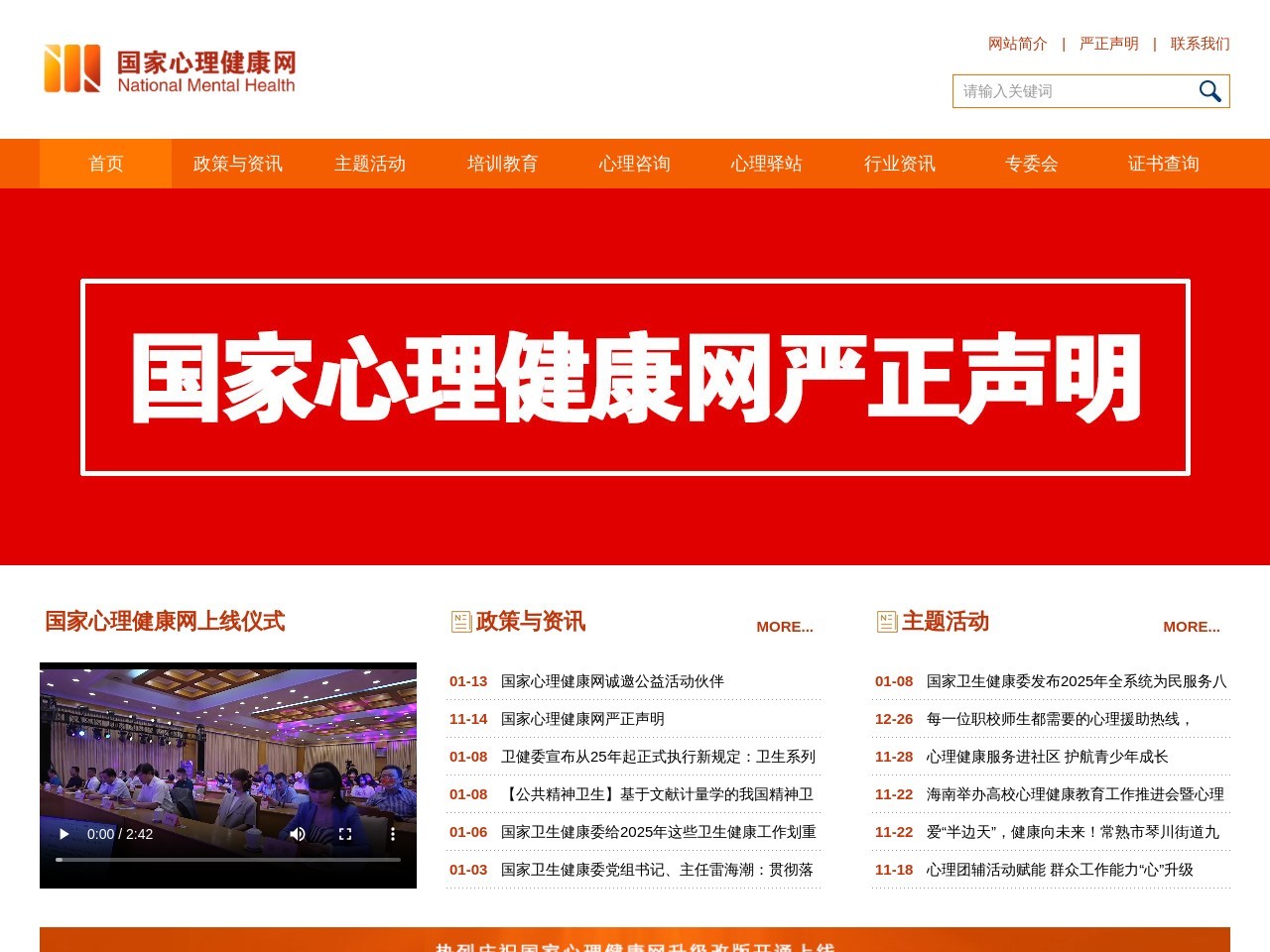The image size is (1270, 952).
Task: Click MORE link beside 主题活动 heading
Action: coord(1192,627)
